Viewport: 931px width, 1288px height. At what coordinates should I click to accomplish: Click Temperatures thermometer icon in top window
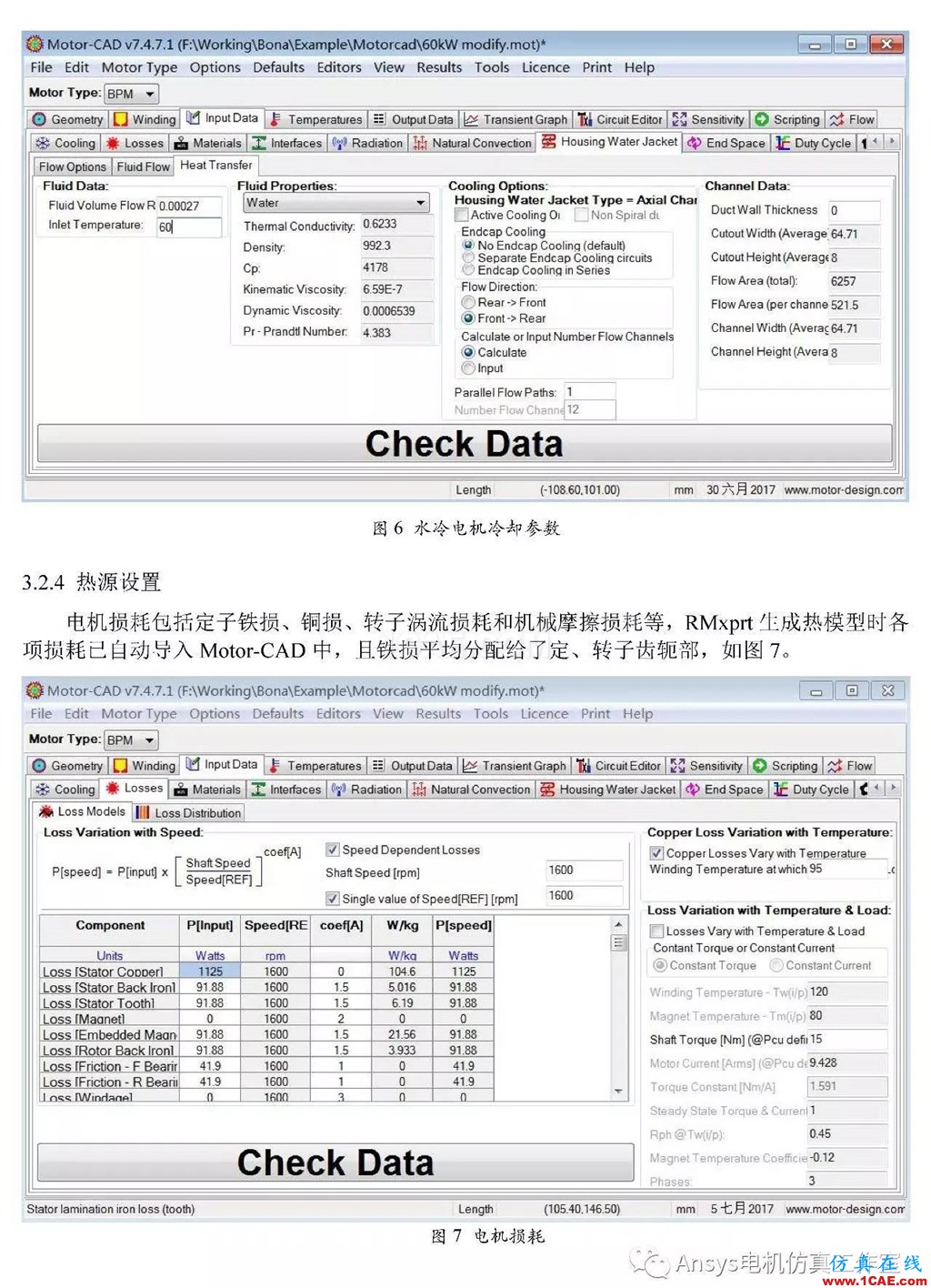tap(275, 119)
